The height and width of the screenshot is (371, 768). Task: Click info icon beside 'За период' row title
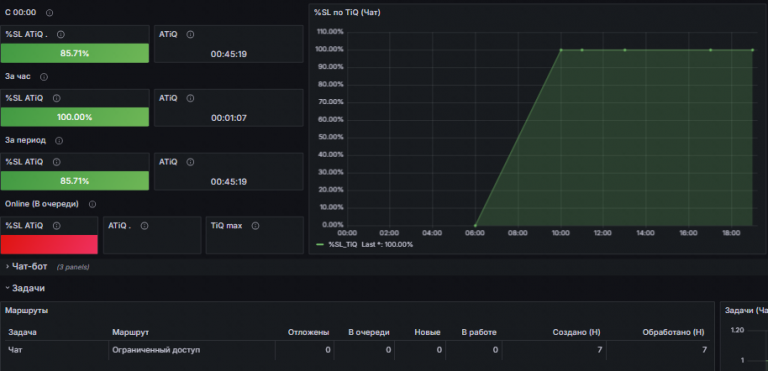point(59,141)
